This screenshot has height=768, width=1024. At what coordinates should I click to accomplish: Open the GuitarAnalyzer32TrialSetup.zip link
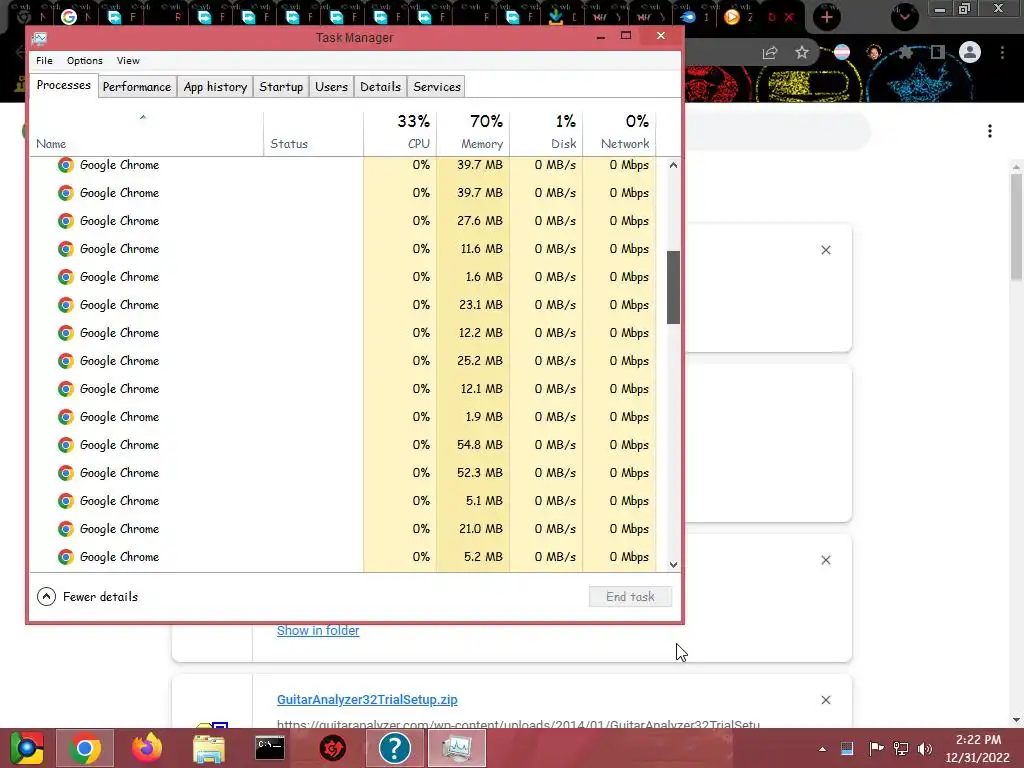tap(367, 699)
